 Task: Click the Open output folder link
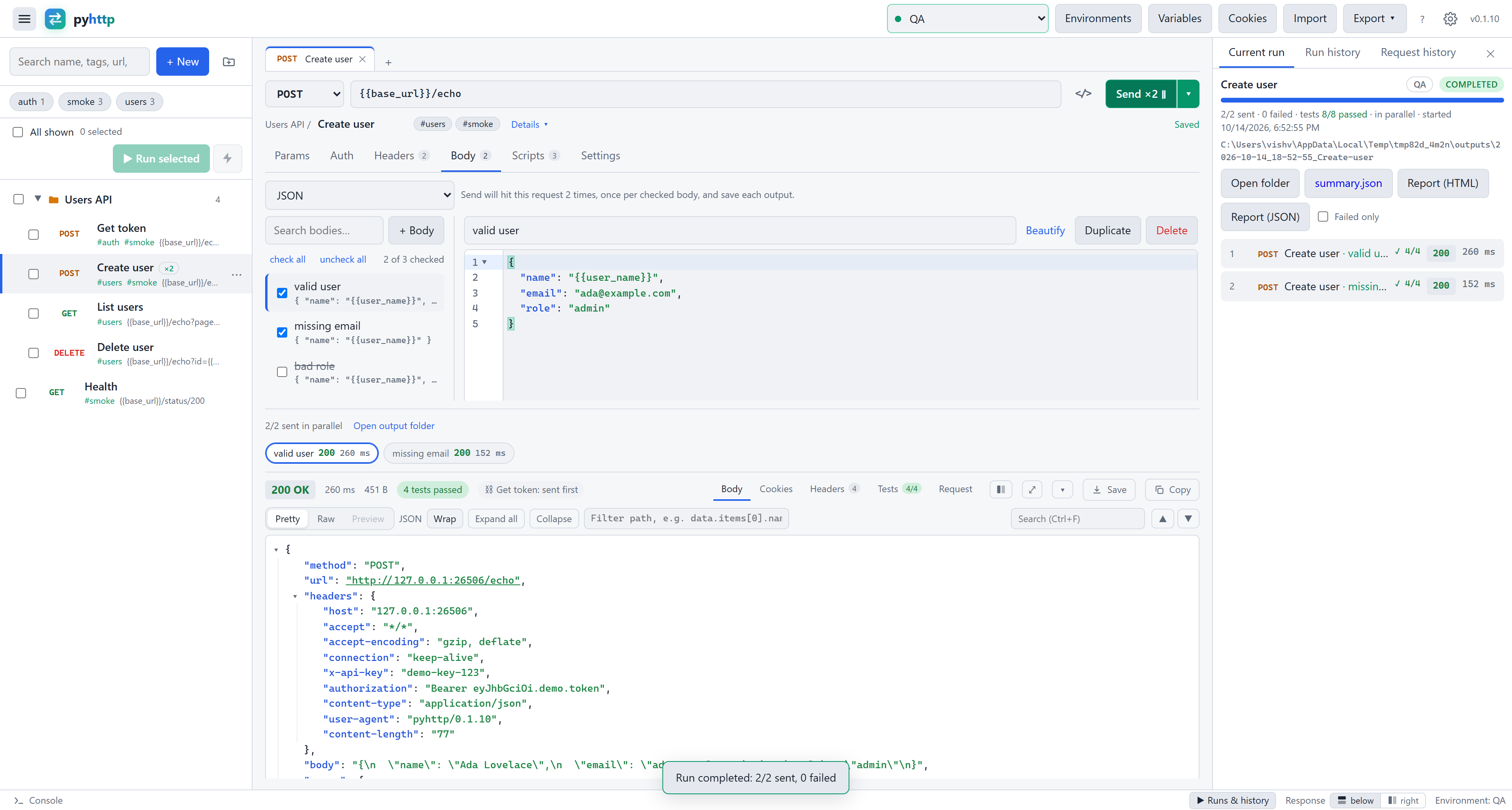tap(394, 426)
